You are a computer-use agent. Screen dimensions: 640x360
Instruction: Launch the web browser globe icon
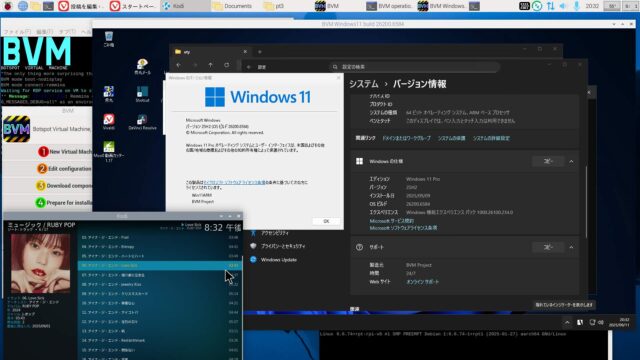coord(23,6)
